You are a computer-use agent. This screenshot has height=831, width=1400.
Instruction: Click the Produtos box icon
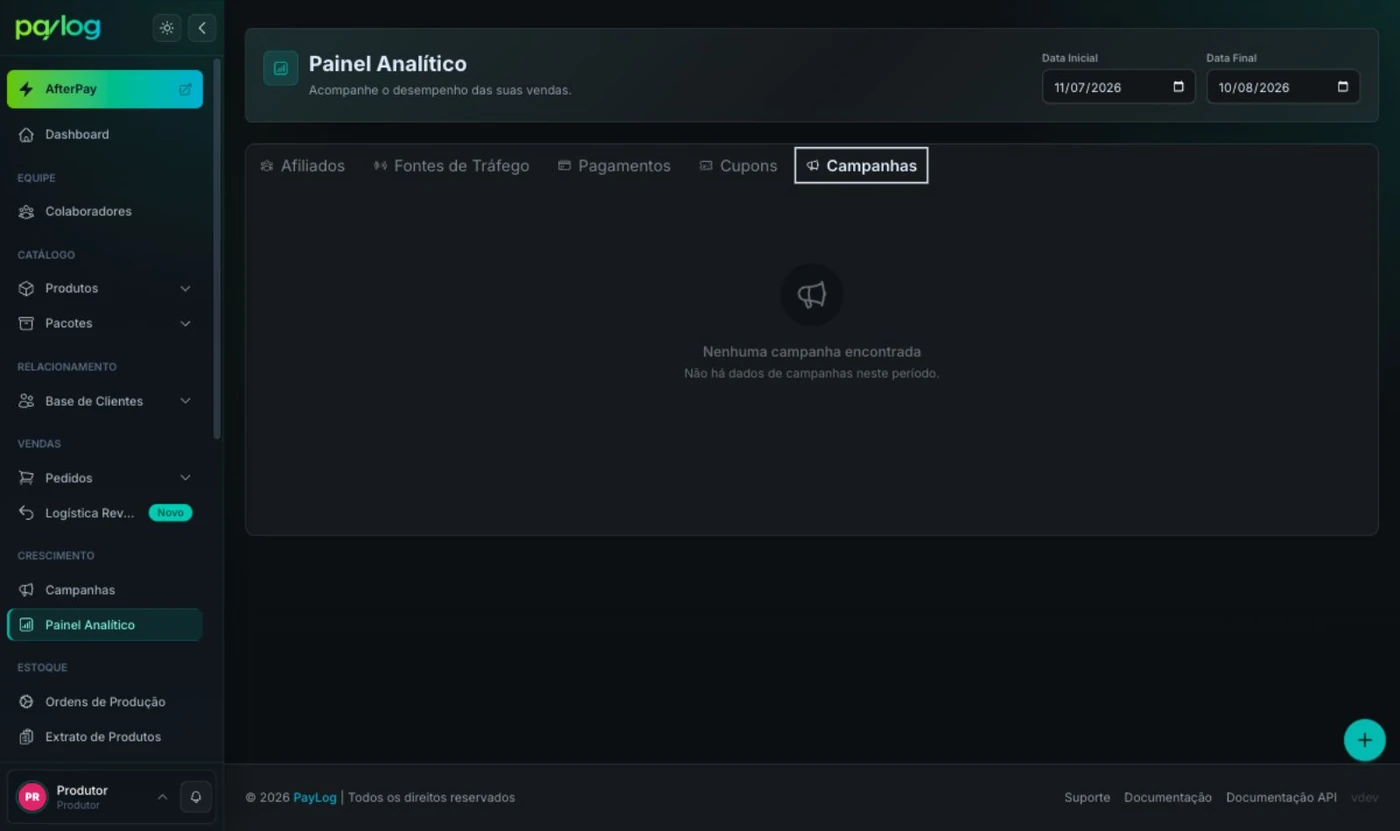click(x=26, y=288)
